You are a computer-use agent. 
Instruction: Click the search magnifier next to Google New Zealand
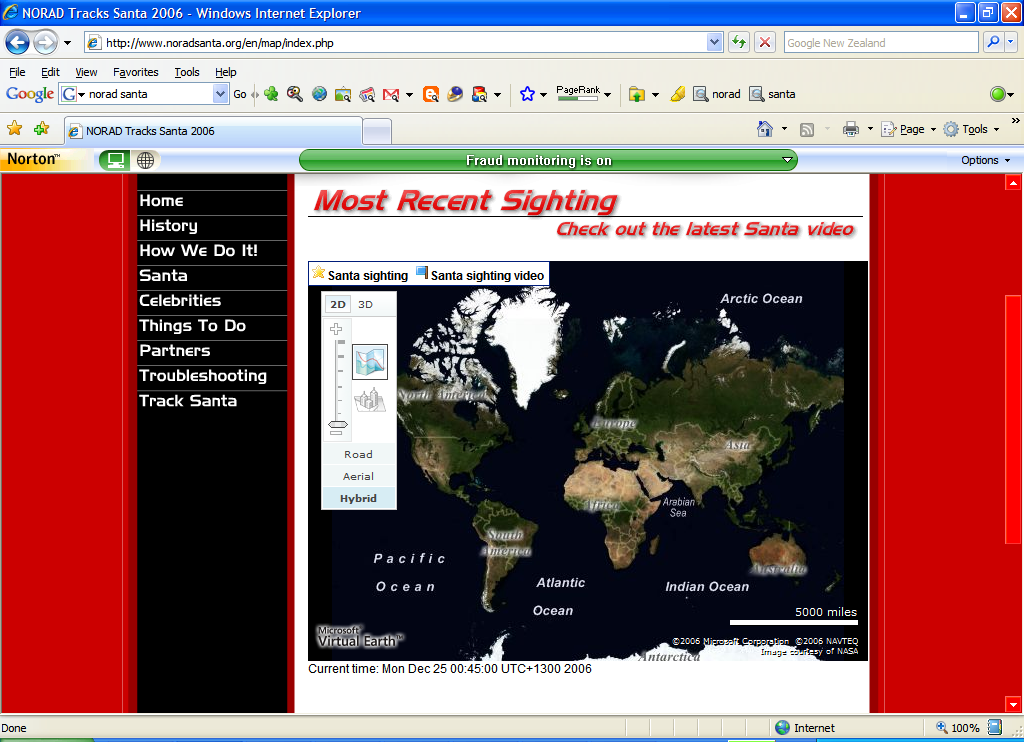(993, 42)
